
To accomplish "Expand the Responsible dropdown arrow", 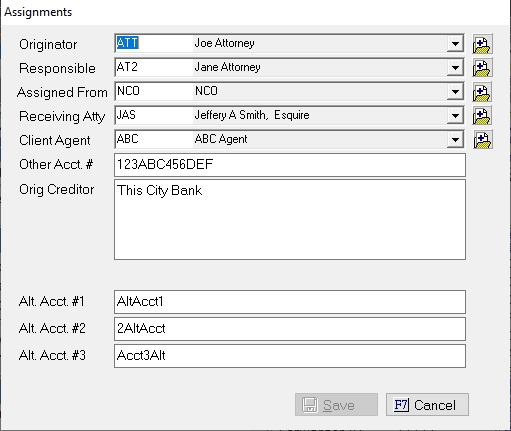I will pyautogui.click(x=455, y=68).
